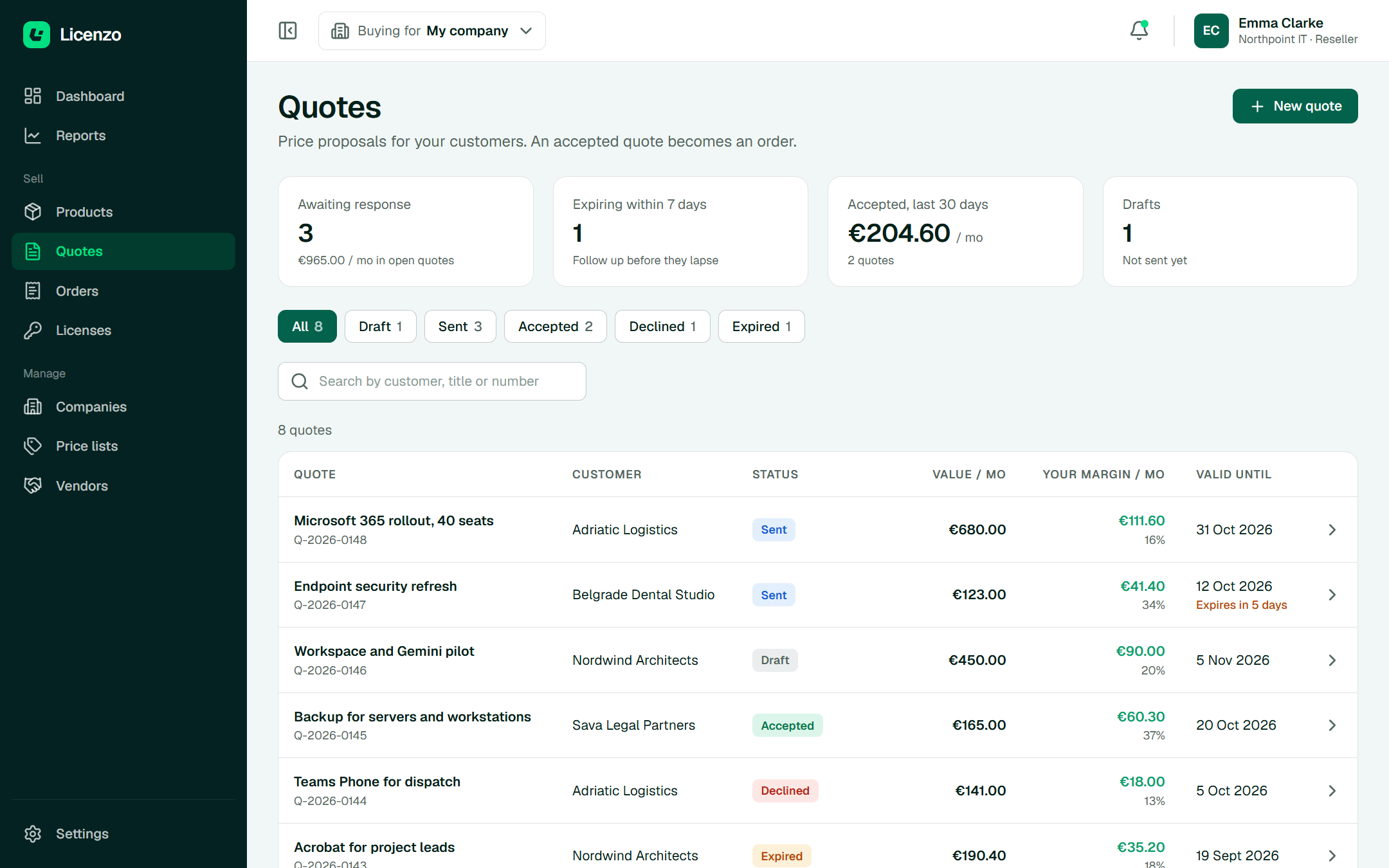Screen dimensions: 1389x868
Task: Click the Price lists tag icon
Action: (x=33, y=446)
